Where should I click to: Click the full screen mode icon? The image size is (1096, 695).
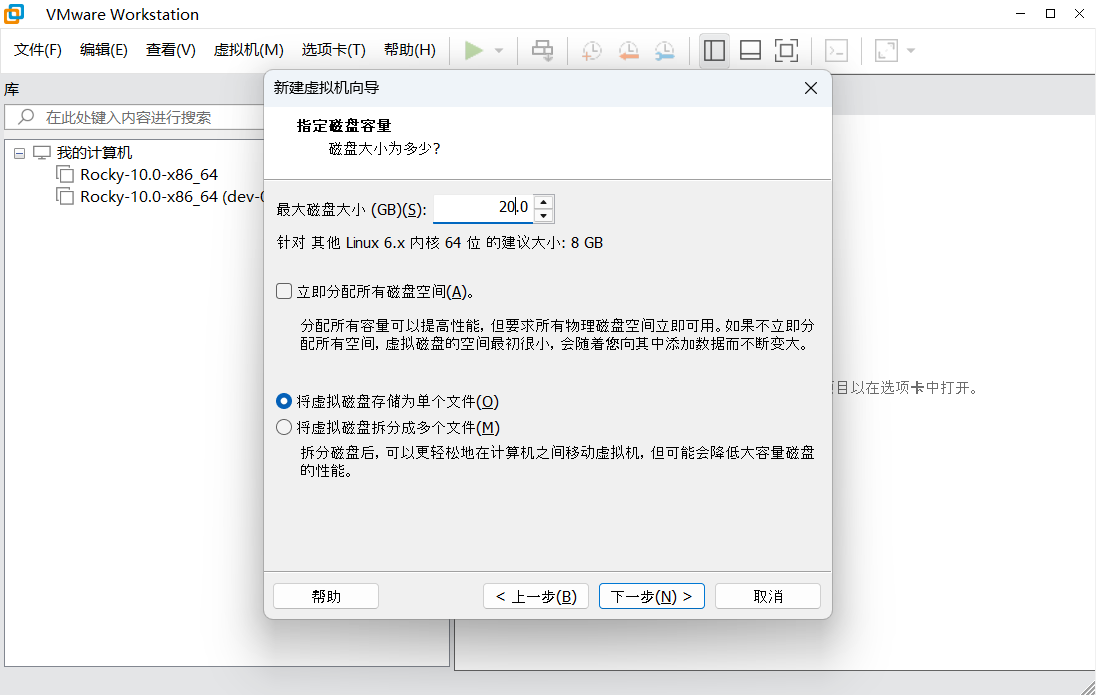pos(786,50)
